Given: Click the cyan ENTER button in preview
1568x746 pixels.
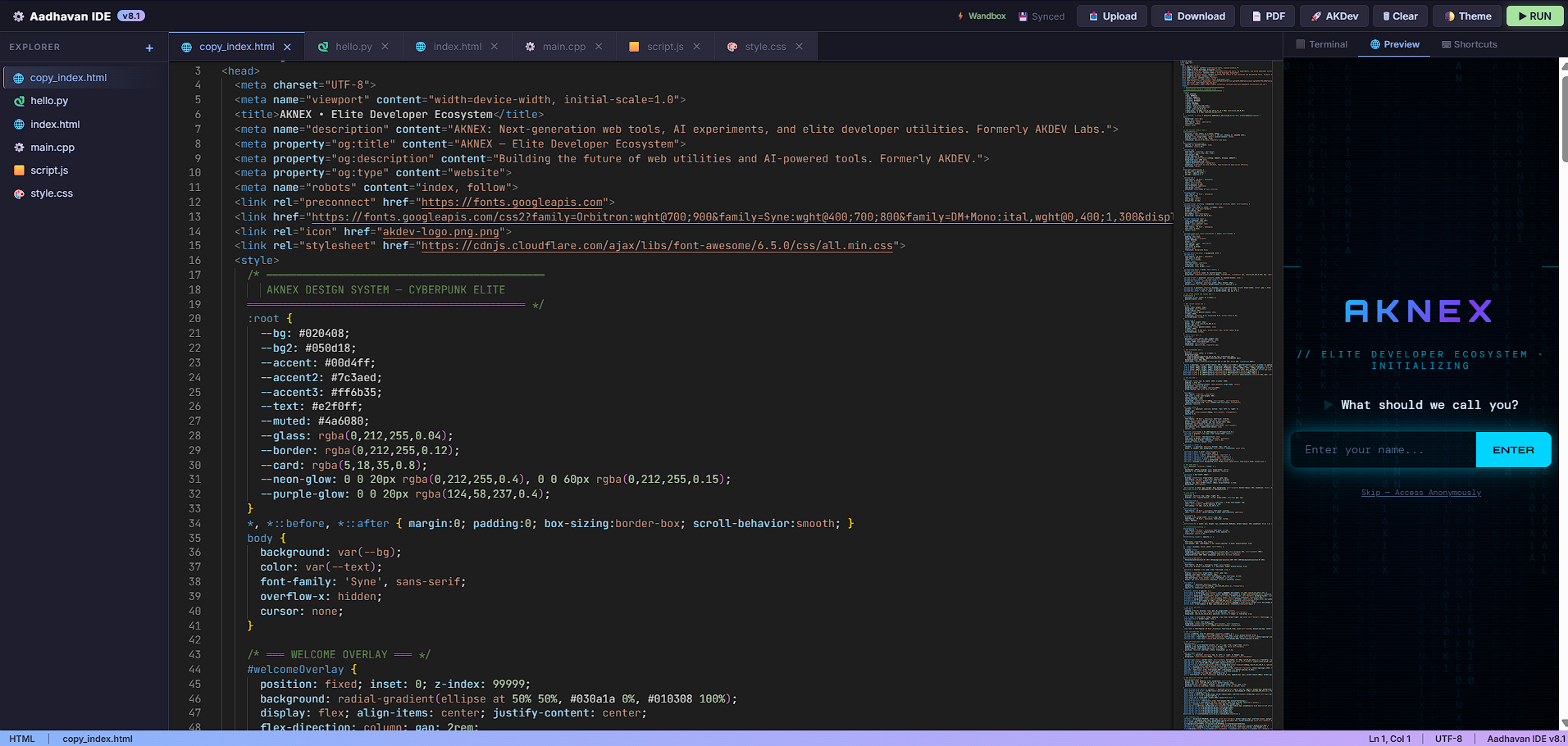Looking at the screenshot, I should [1513, 450].
